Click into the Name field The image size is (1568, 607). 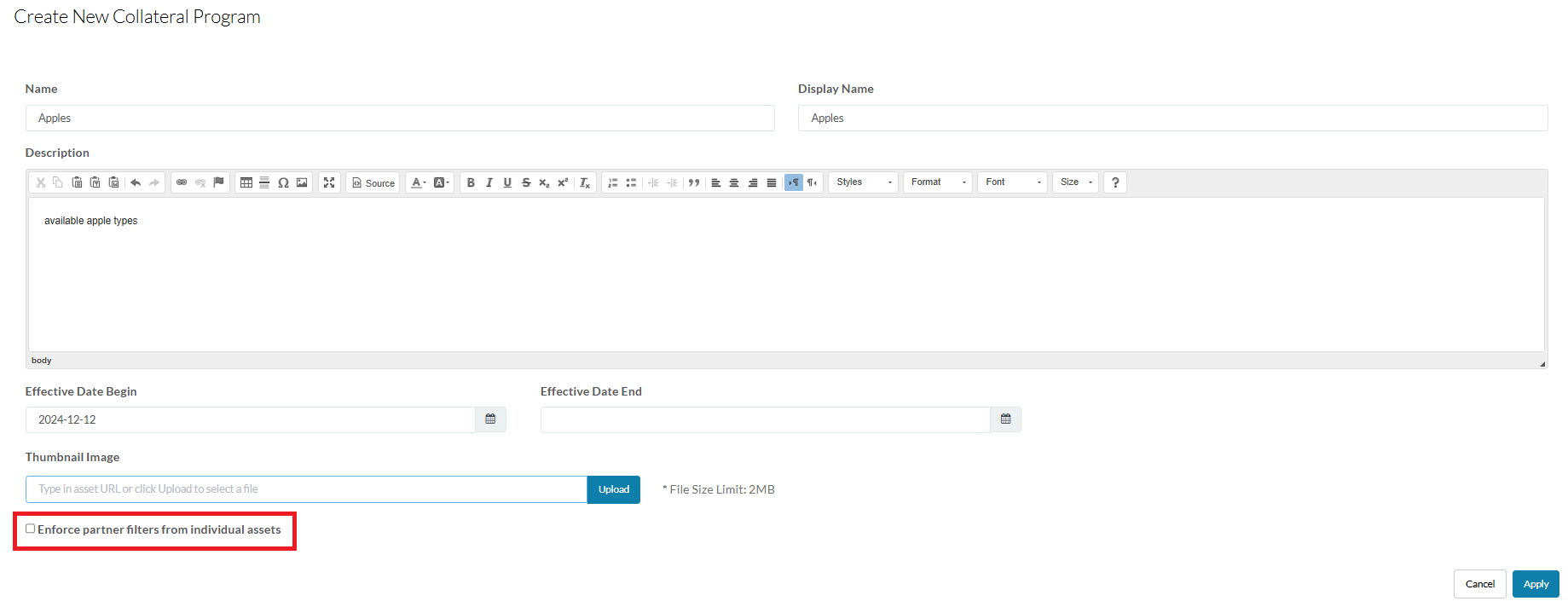400,118
